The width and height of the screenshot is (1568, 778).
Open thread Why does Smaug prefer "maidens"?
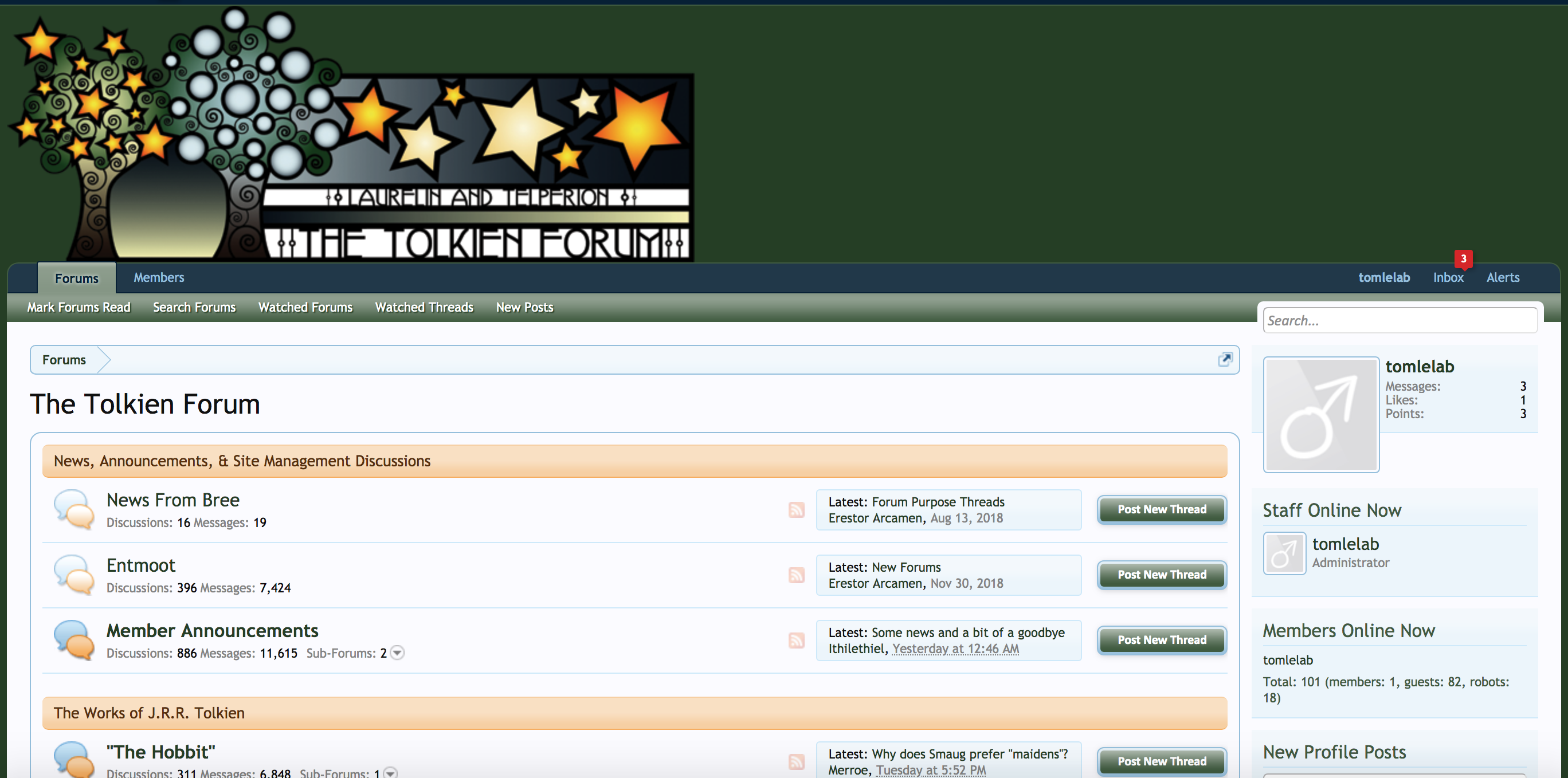(970, 754)
